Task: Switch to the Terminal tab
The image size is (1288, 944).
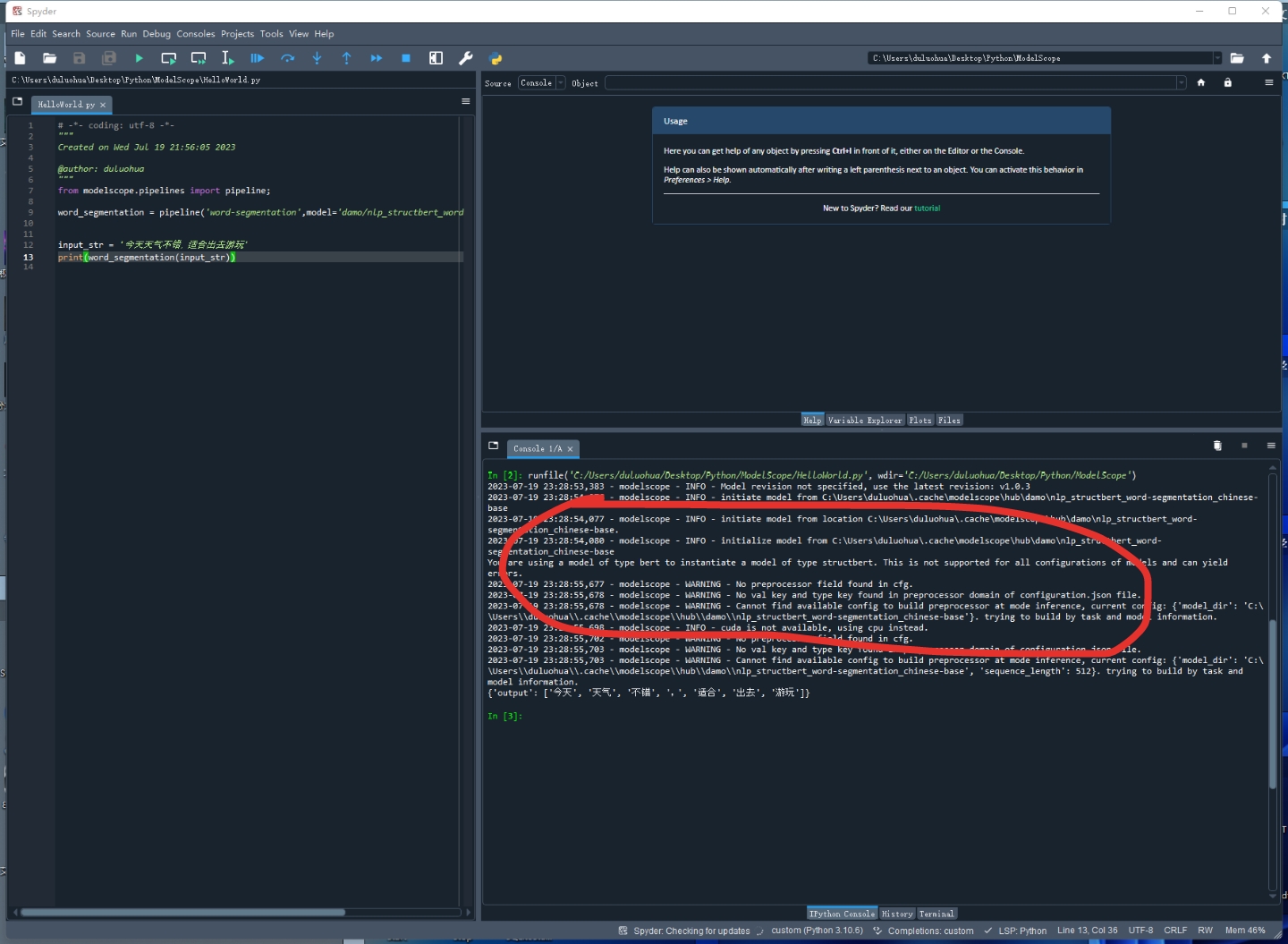Action: click(x=936, y=914)
